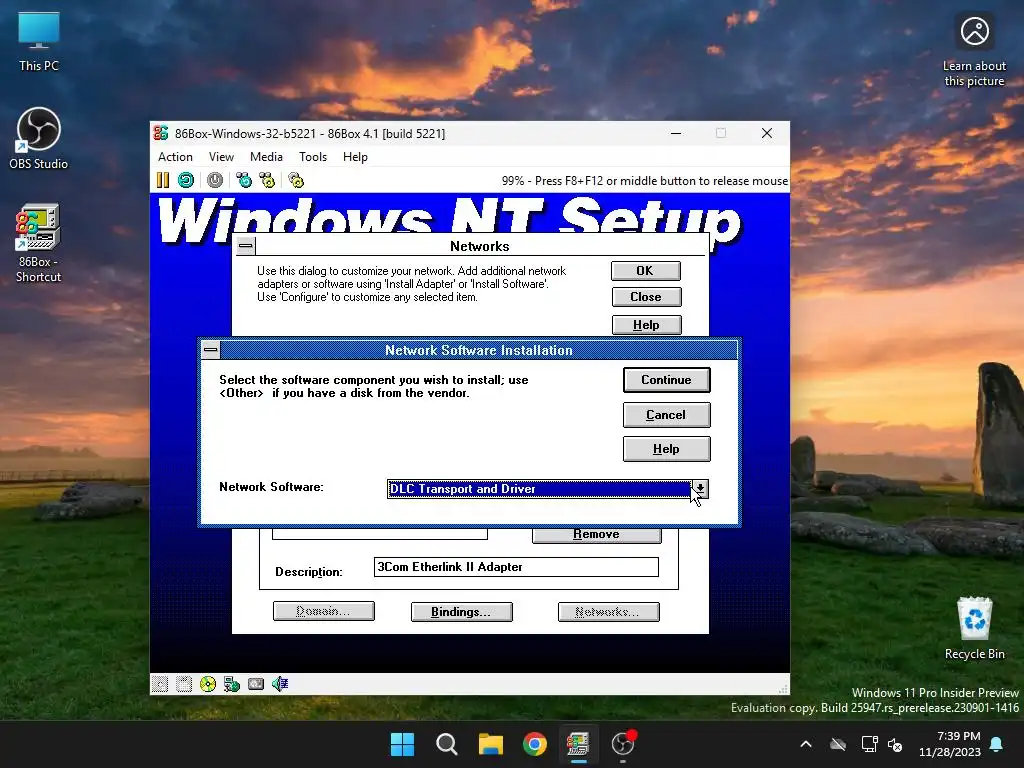Open the OBS Studio desktop shortcut
Viewport: 1024px width, 768px height.
(x=39, y=138)
